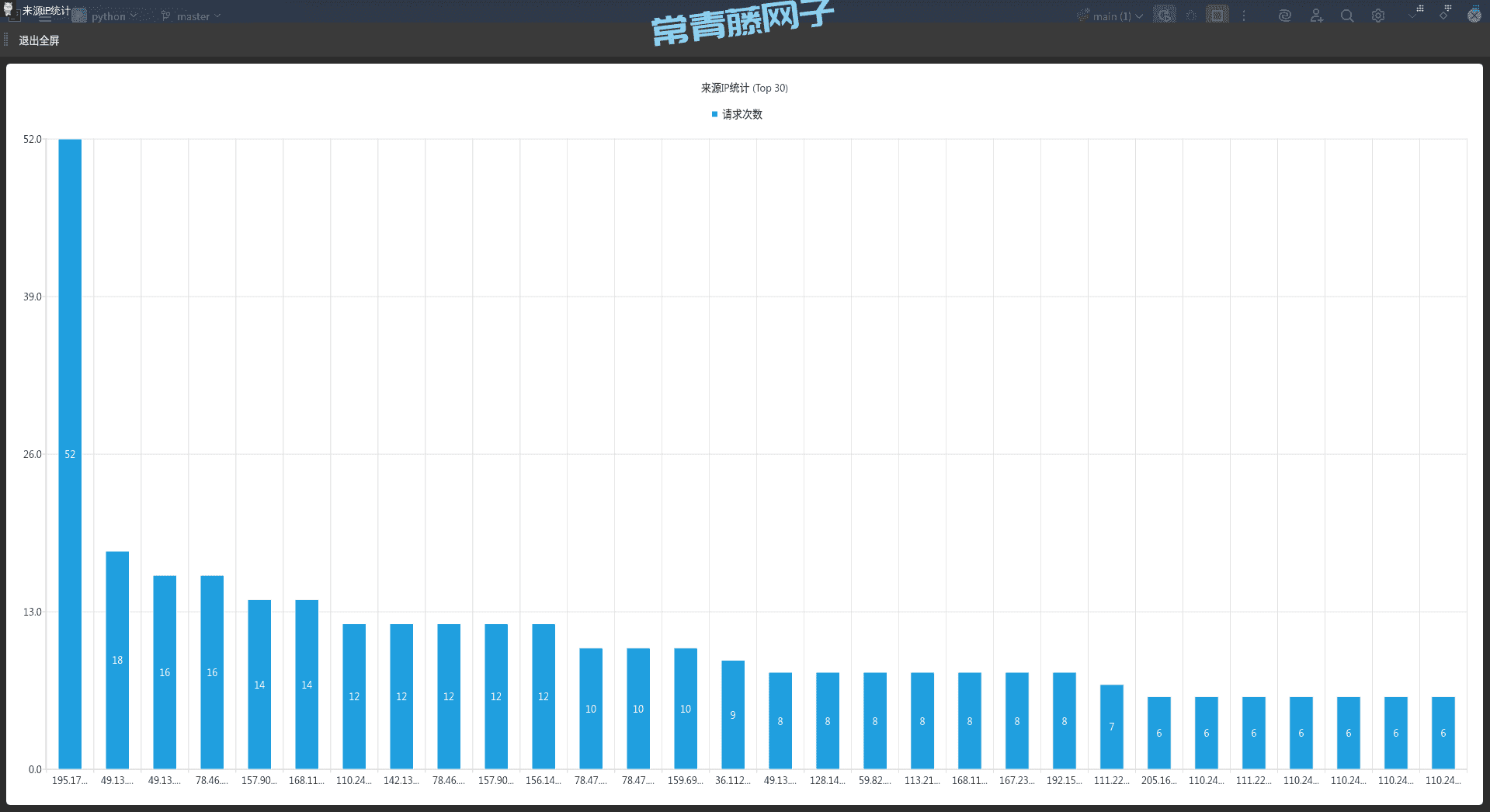Open the AI Assistant swirl icon
Viewport: 1490px width, 812px height.
pos(1285,16)
